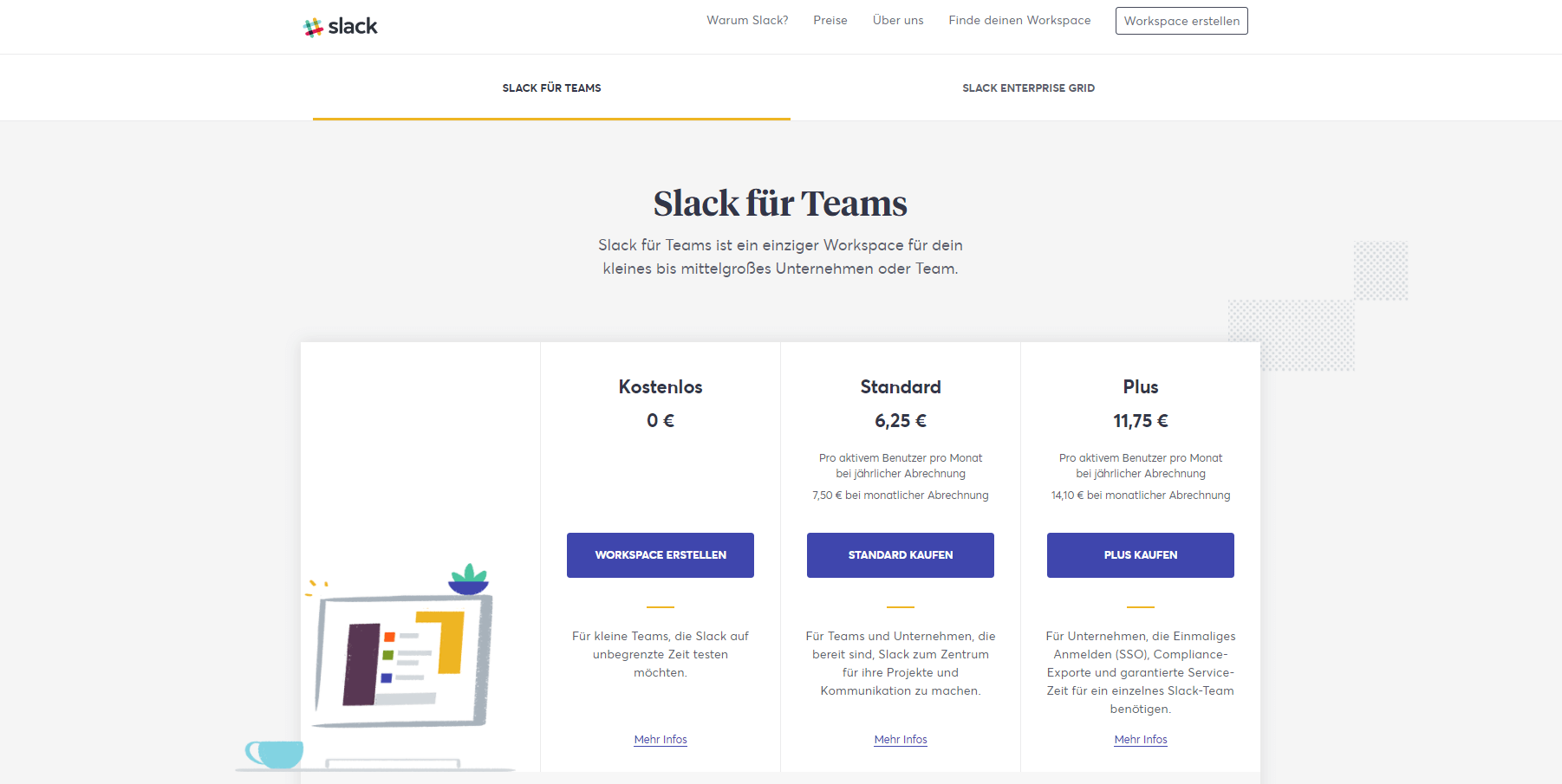Image resolution: width=1562 pixels, height=784 pixels.
Task: Open Mehr Infos under the Kostenlos plan
Action: click(x=661, y=739)
